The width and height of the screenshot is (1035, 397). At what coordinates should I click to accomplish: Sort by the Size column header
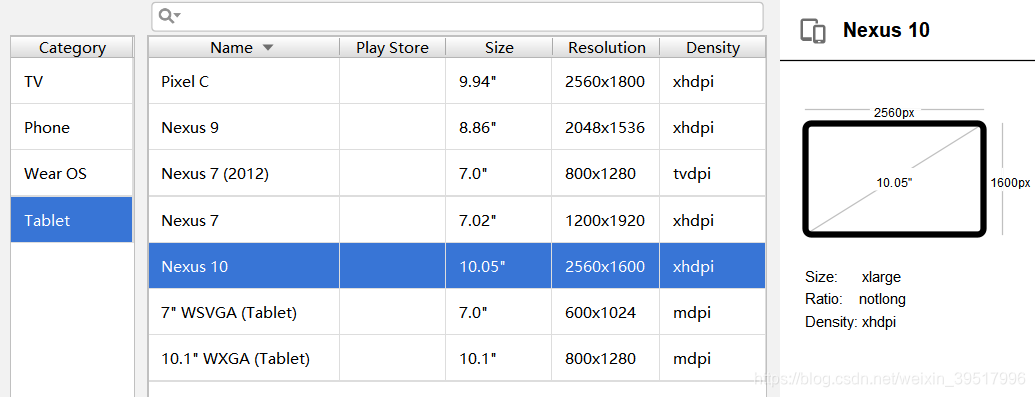coord(499,48)
